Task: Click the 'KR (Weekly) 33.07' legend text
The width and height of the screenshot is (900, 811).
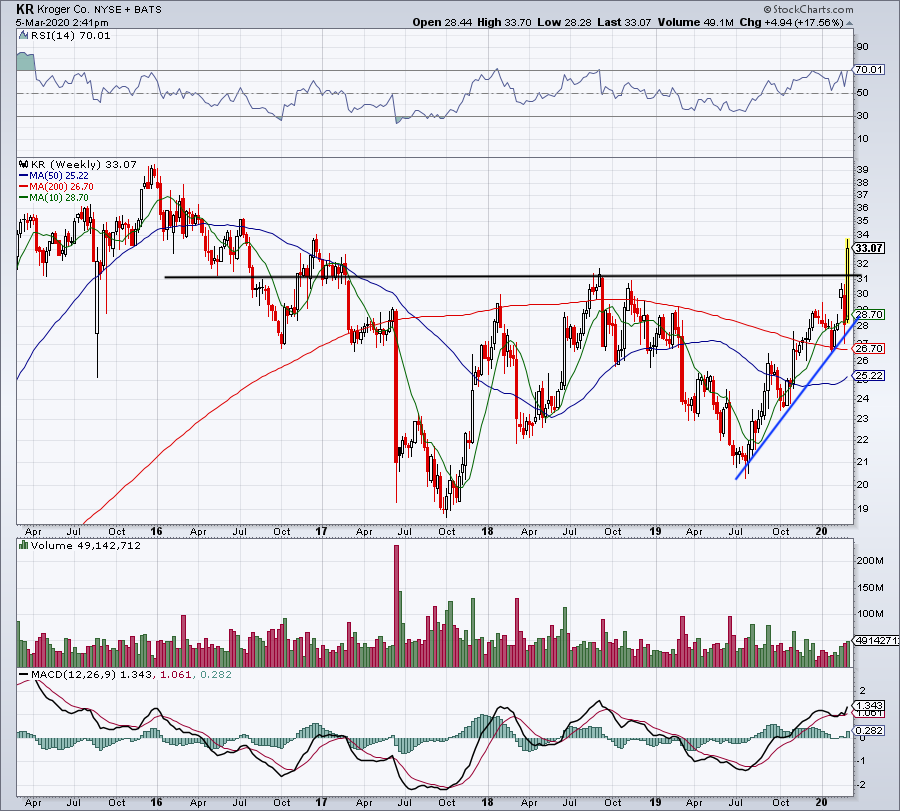Action: (x=84, y=165)
